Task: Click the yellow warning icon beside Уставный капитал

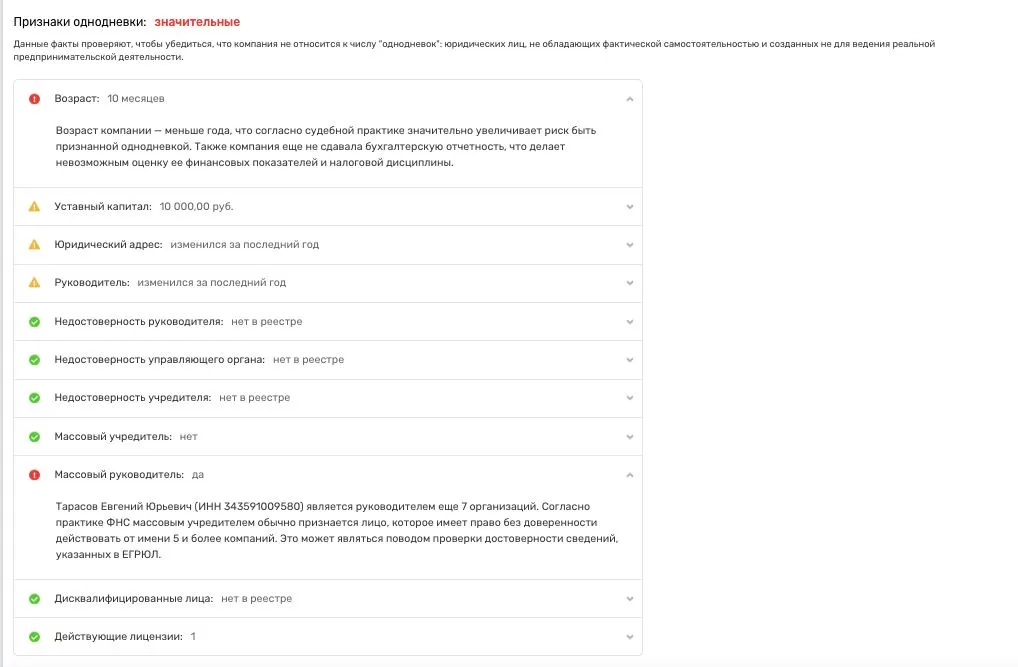Action: tap(34, 206)
